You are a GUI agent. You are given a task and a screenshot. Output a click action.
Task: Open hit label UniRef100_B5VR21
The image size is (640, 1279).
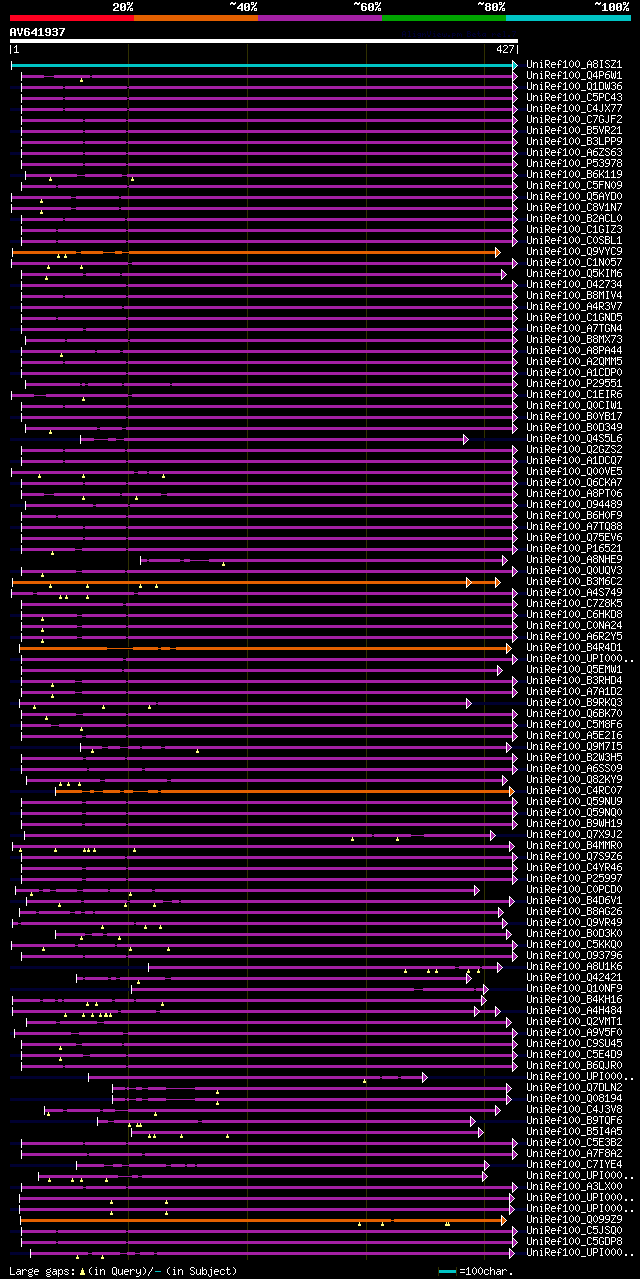coord(574,131)
